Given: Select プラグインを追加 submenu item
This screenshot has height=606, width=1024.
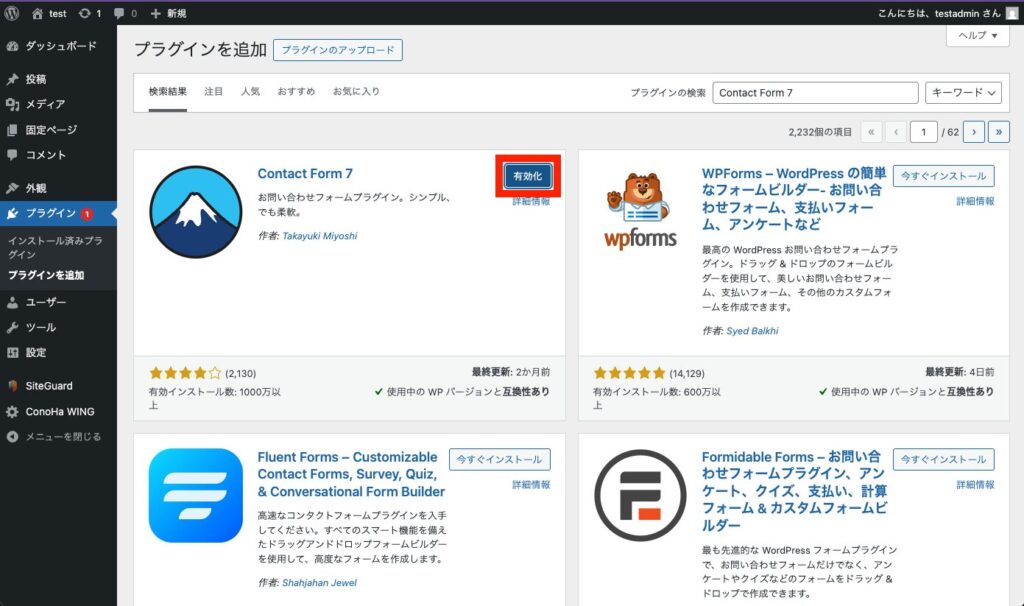Looking at the screenshot, I should 46,275.
